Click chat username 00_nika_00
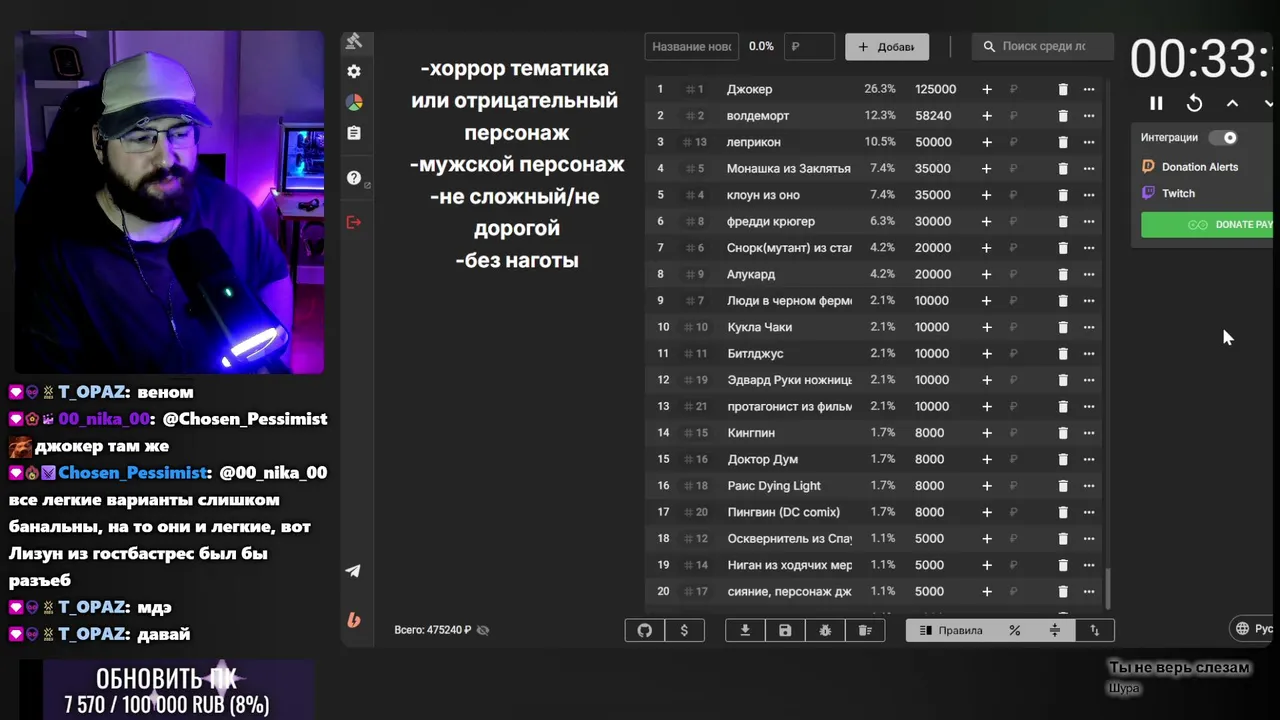This screenshot has width=1280, height=720. [x=104, y=419]
